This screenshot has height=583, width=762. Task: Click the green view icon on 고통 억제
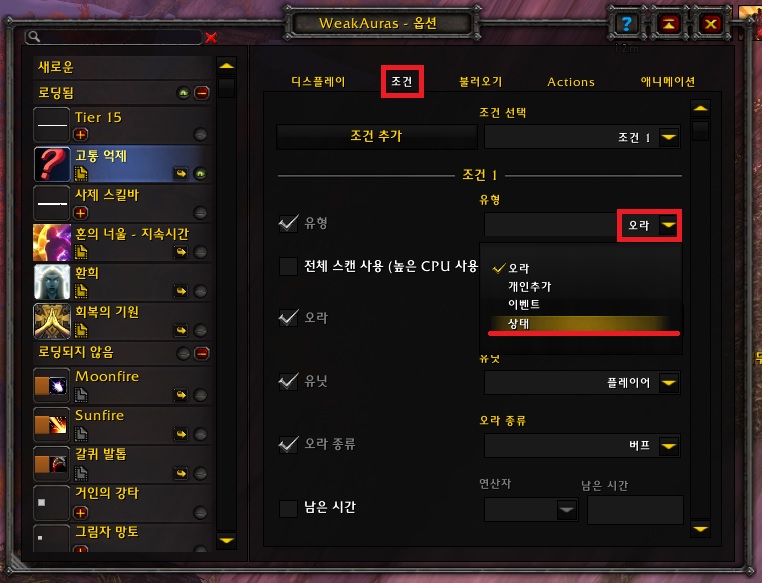pyautogui.click(x=200, y=173)
